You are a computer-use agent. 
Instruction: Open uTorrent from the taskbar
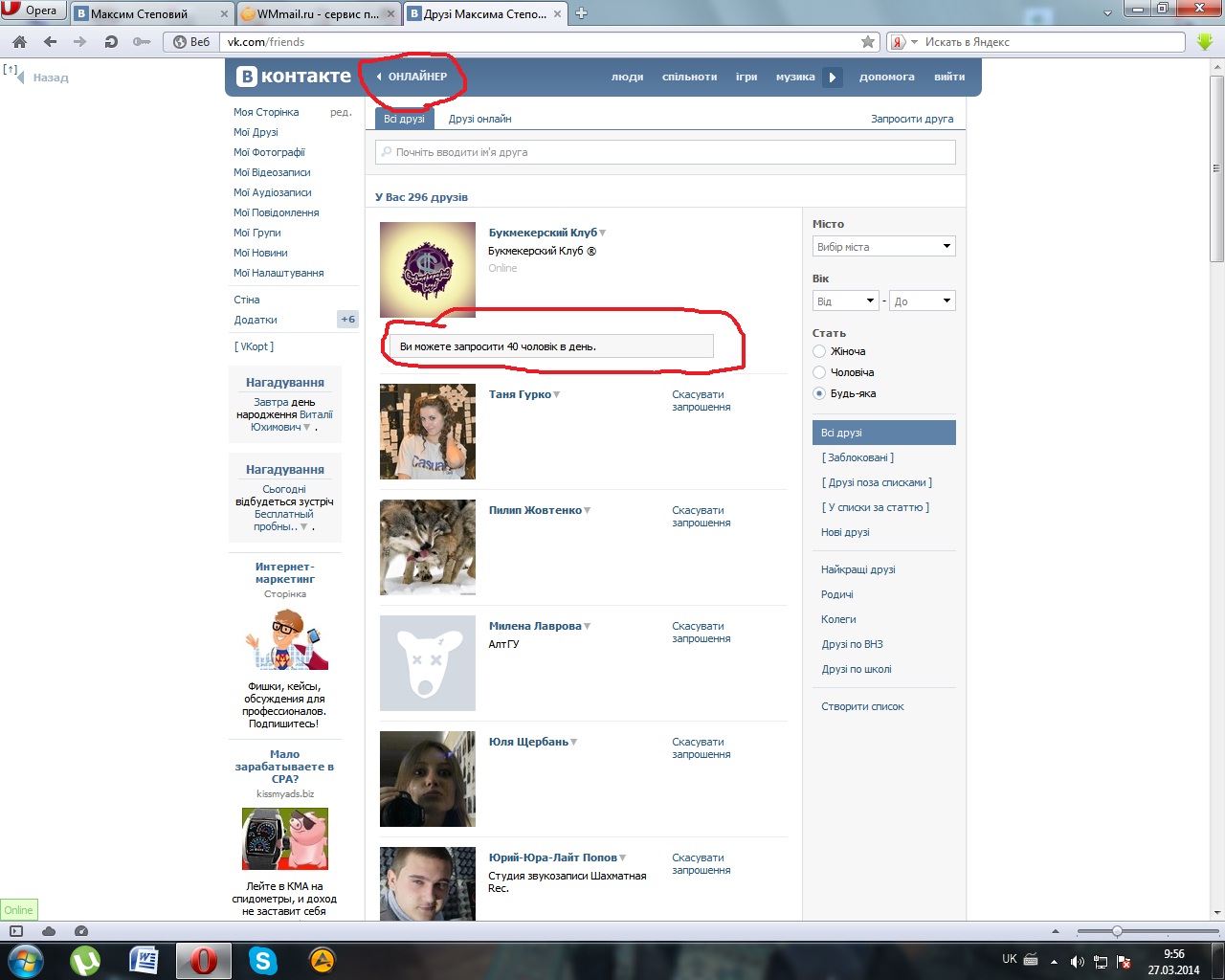tap(85, 960)
